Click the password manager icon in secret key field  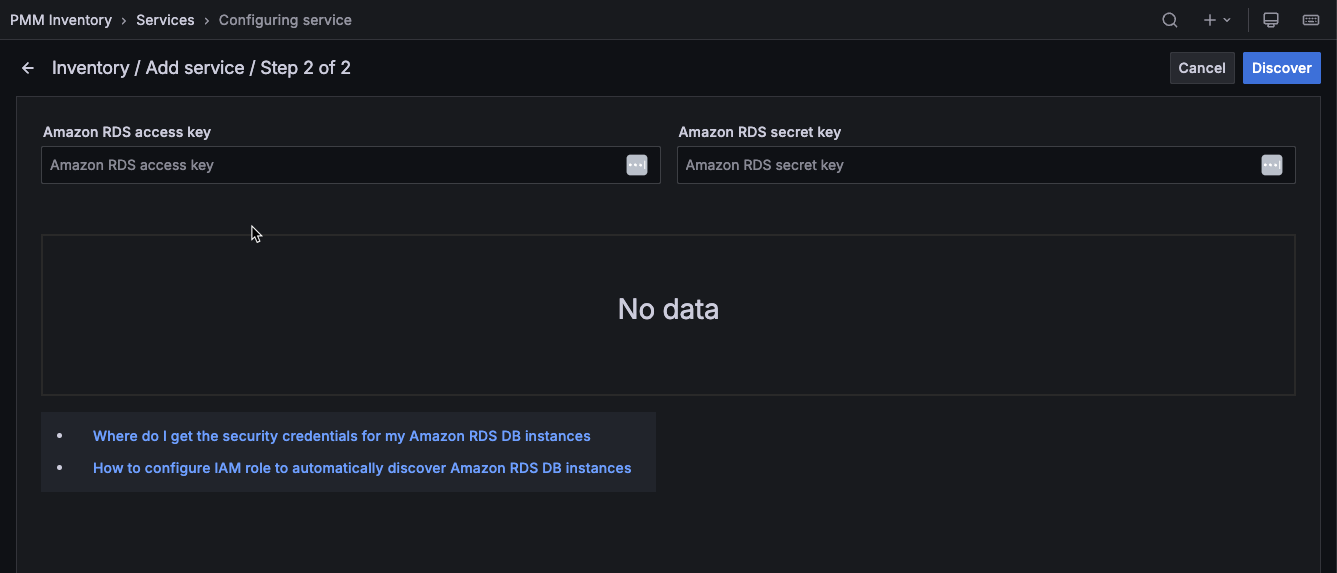click(1272, 165)
